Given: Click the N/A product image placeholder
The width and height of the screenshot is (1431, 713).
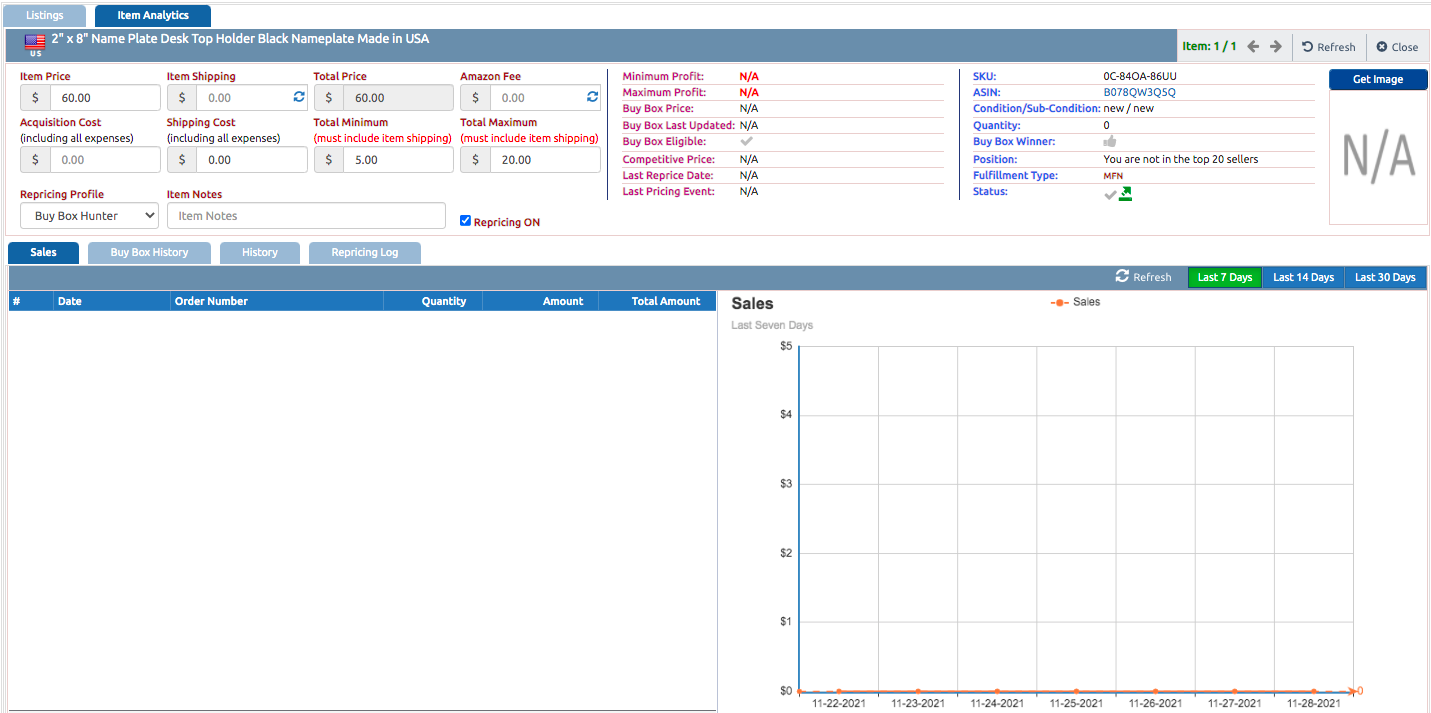Looking at the screenshot, I should [x=1378, y=158].
